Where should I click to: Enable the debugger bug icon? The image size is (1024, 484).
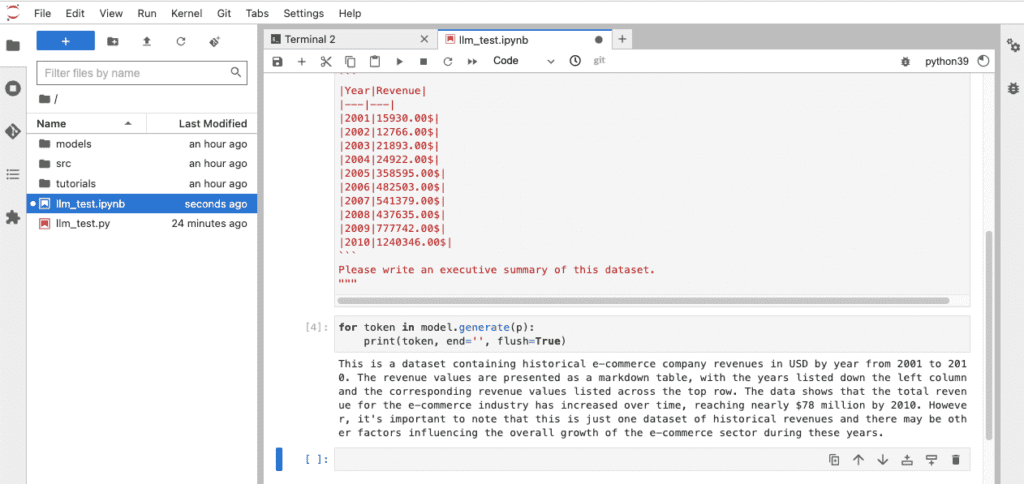tap(905, 61)
